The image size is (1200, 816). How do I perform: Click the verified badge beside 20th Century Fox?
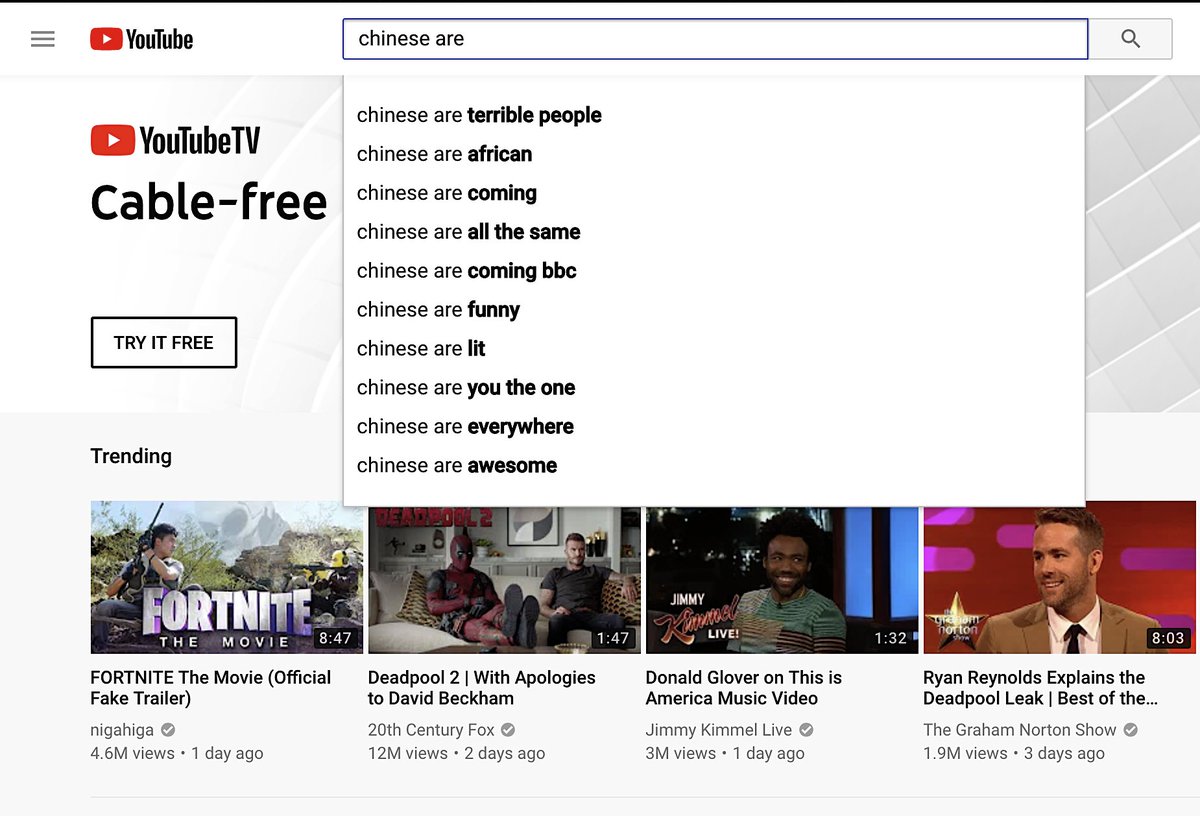(508, 730)
